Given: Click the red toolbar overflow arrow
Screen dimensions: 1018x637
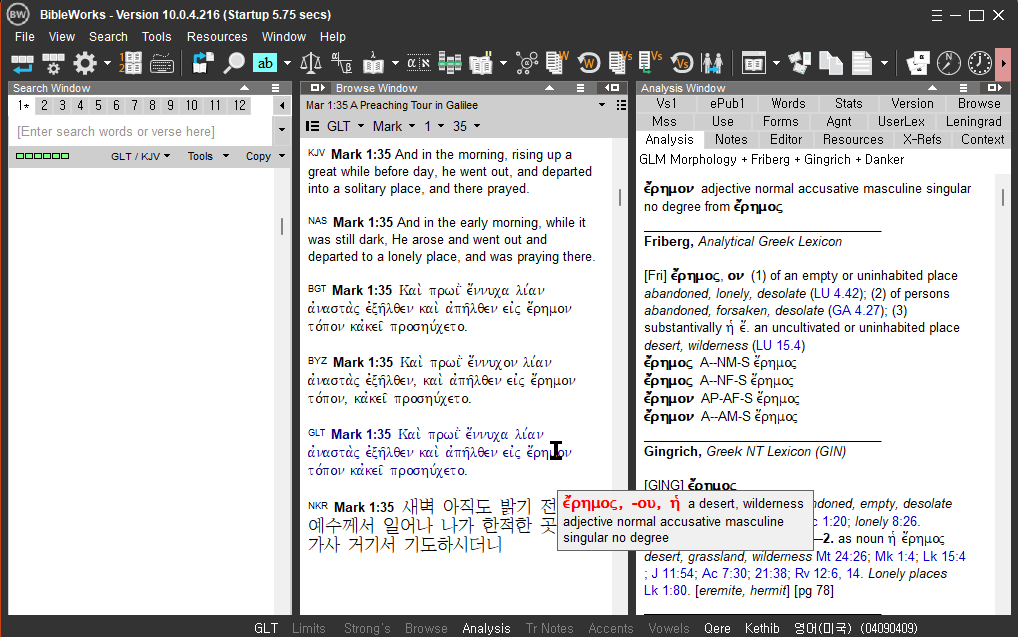Looking at the screenshot, I should [1004, 63].
